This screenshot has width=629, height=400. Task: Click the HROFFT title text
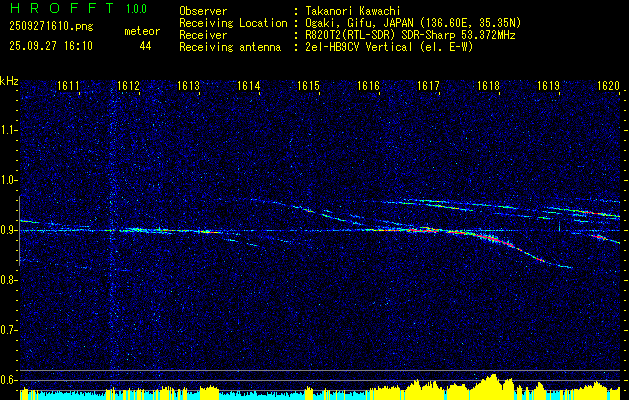tap(63, 8)
